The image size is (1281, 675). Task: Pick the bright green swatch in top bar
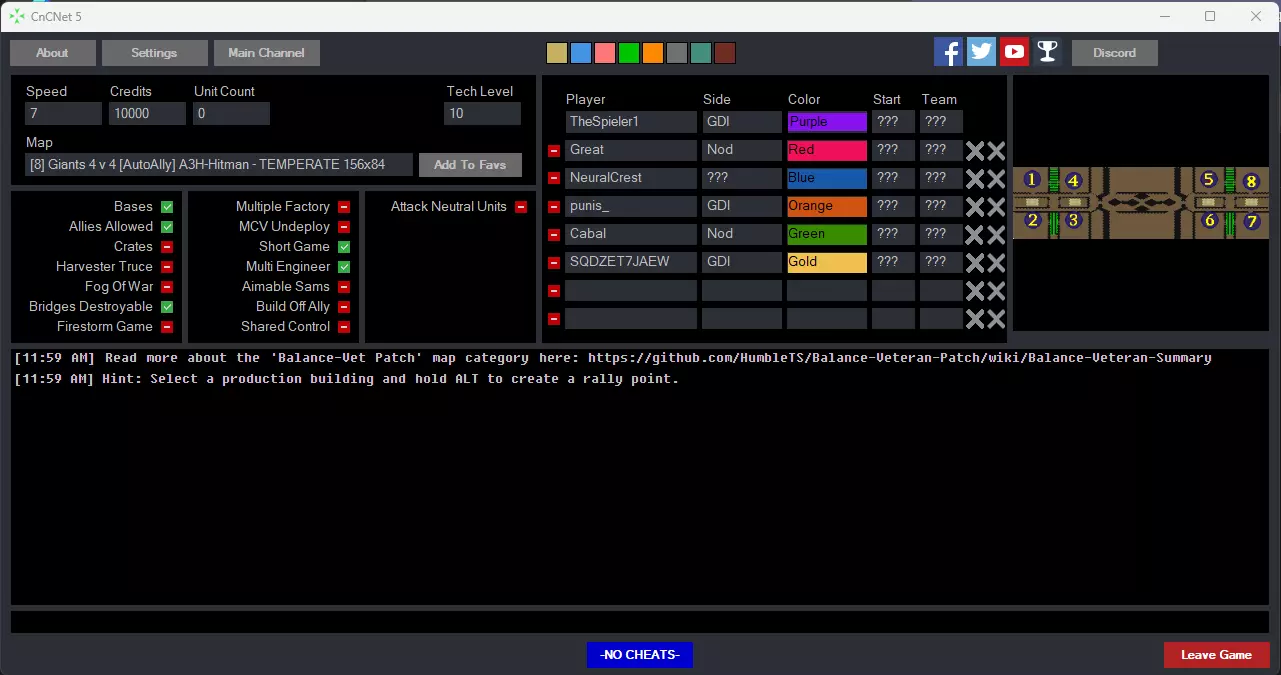628,53
